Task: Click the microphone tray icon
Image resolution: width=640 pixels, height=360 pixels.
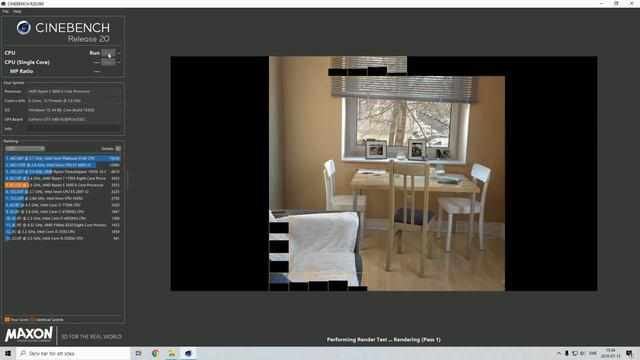Action: 567,353
